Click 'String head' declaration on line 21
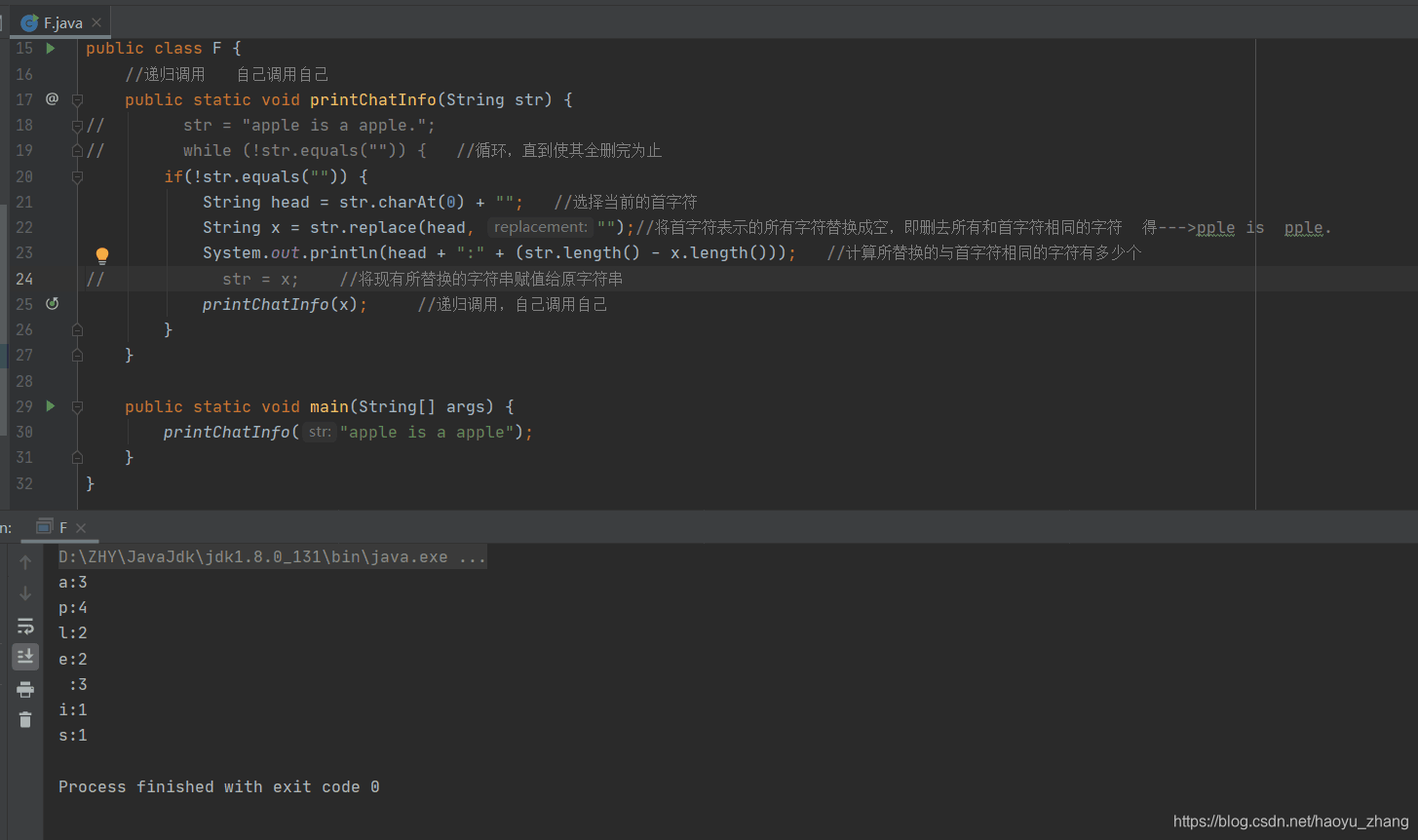Image resolution: width=1418 pixels, height=840 pixels. 256,202
